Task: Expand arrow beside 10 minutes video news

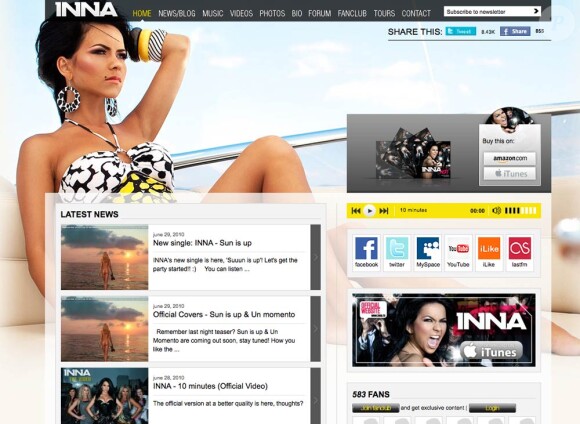Action: pos(316,396)
